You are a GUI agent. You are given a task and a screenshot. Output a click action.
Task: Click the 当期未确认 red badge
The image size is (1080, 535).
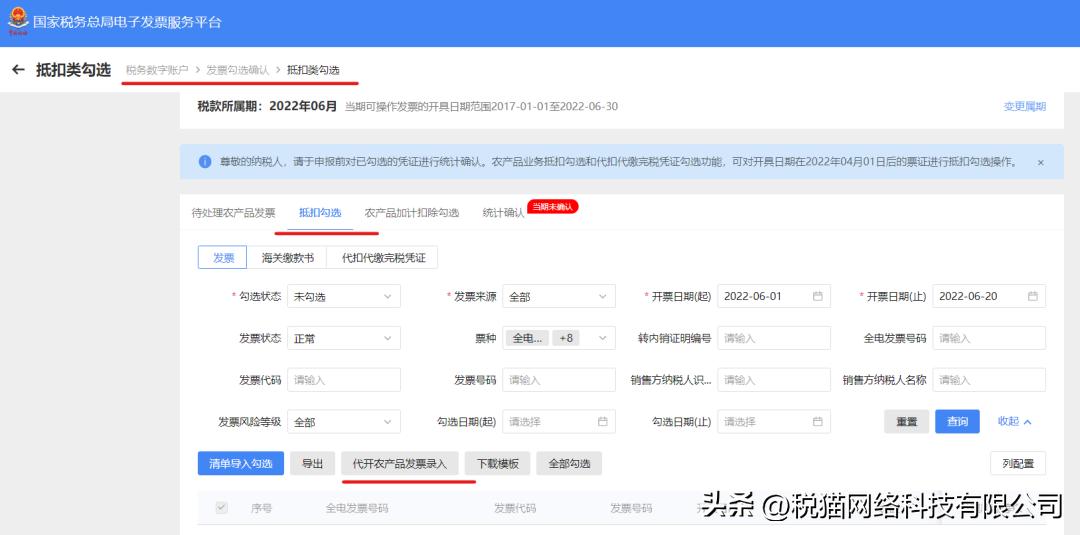point(552,207)
